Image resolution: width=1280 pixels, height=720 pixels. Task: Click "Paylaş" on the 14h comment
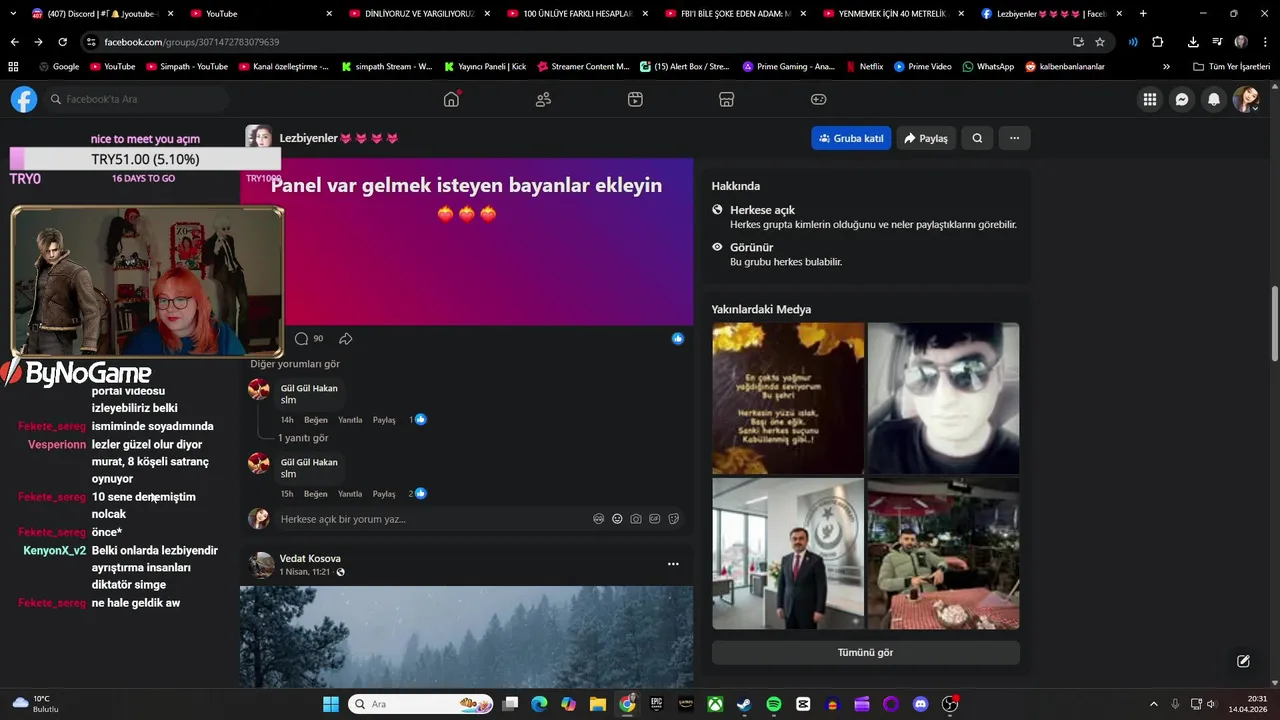click(x=384, y=420)
